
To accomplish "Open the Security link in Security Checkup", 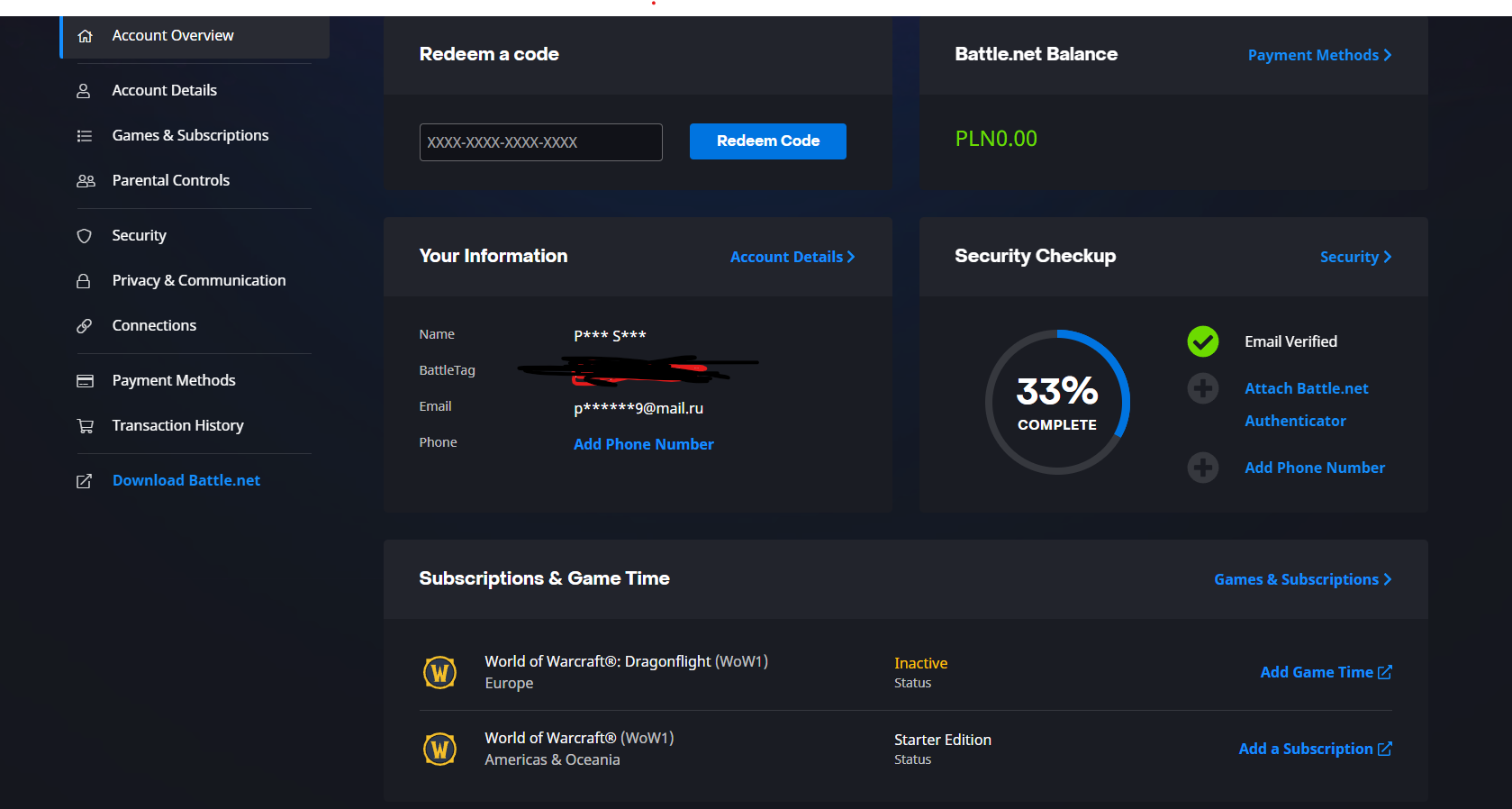I will (x=1349, y=257).
